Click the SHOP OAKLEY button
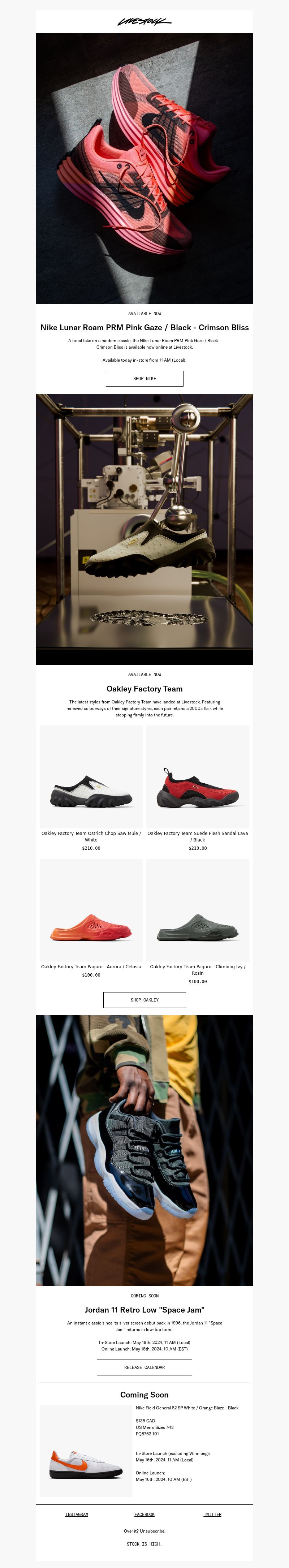The image size is (289, 1568). coord(144,1000)
